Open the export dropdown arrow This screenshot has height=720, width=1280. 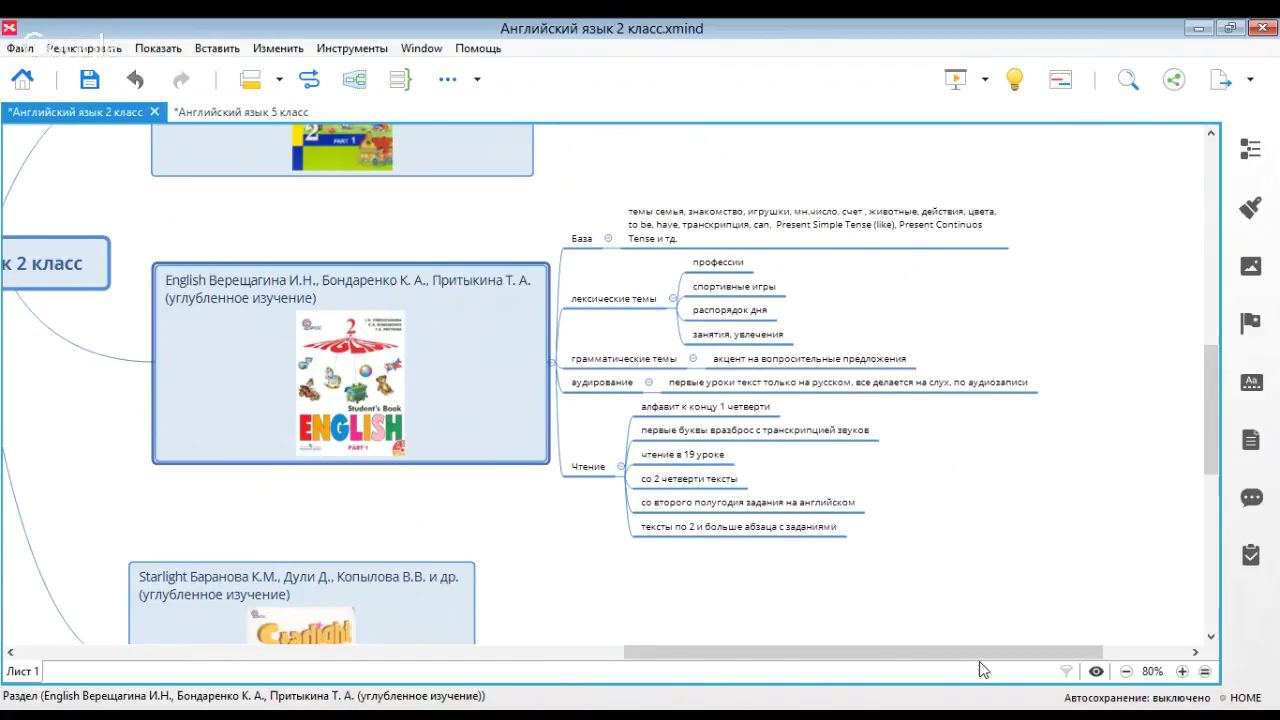coord(1250,80)
